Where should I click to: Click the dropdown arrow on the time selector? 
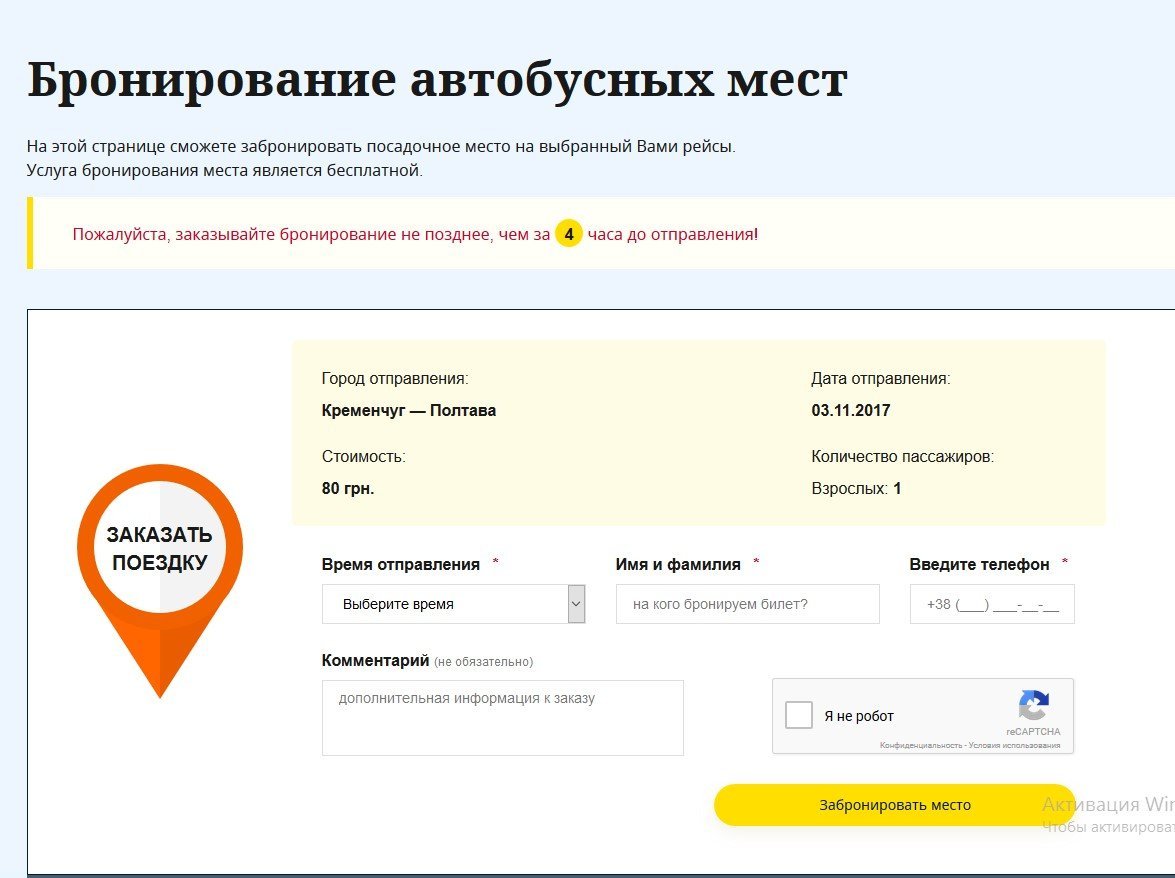576,603
